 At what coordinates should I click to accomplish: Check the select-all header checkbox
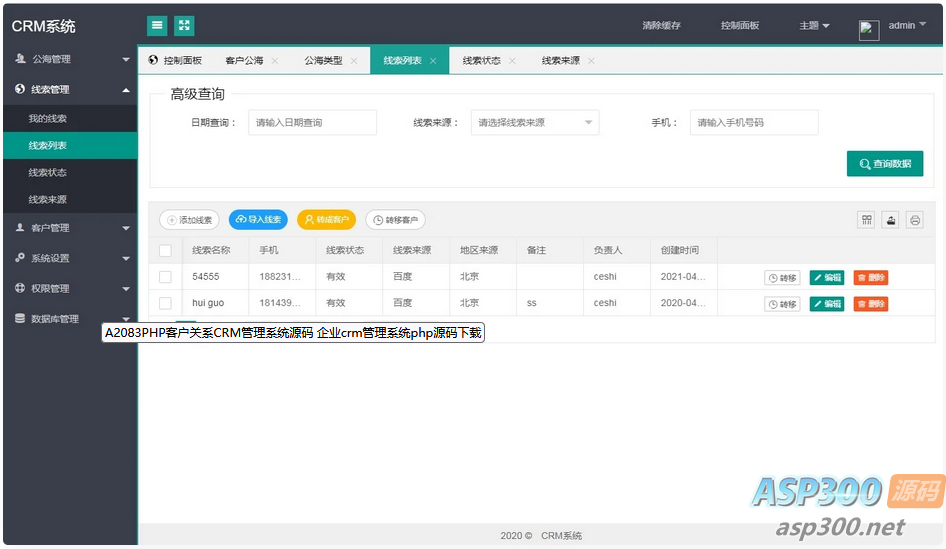pyautogui.click(x=165, y=251)
